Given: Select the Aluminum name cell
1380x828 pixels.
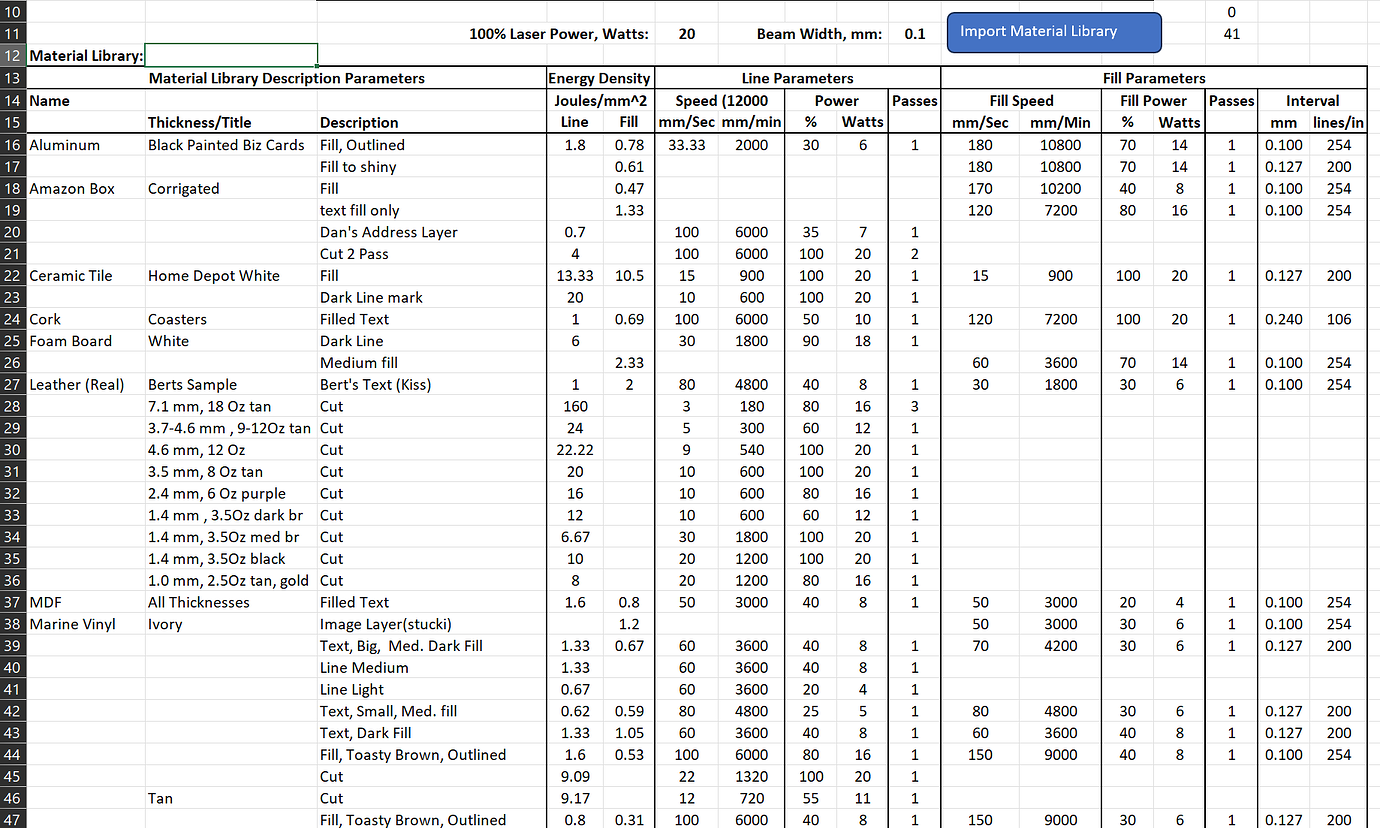Looking at the screenshot, I should [86, 145].
